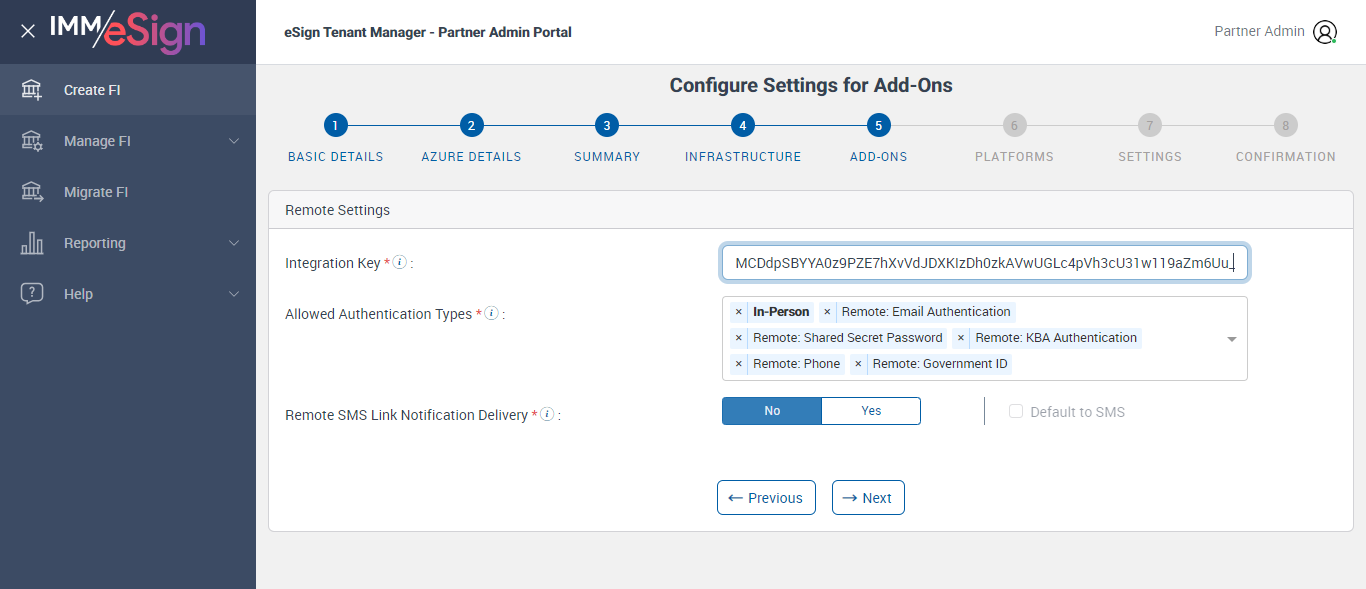Remove the Remote: KBA Authentication tag
Screen dimensions: 1366x589
961,338
